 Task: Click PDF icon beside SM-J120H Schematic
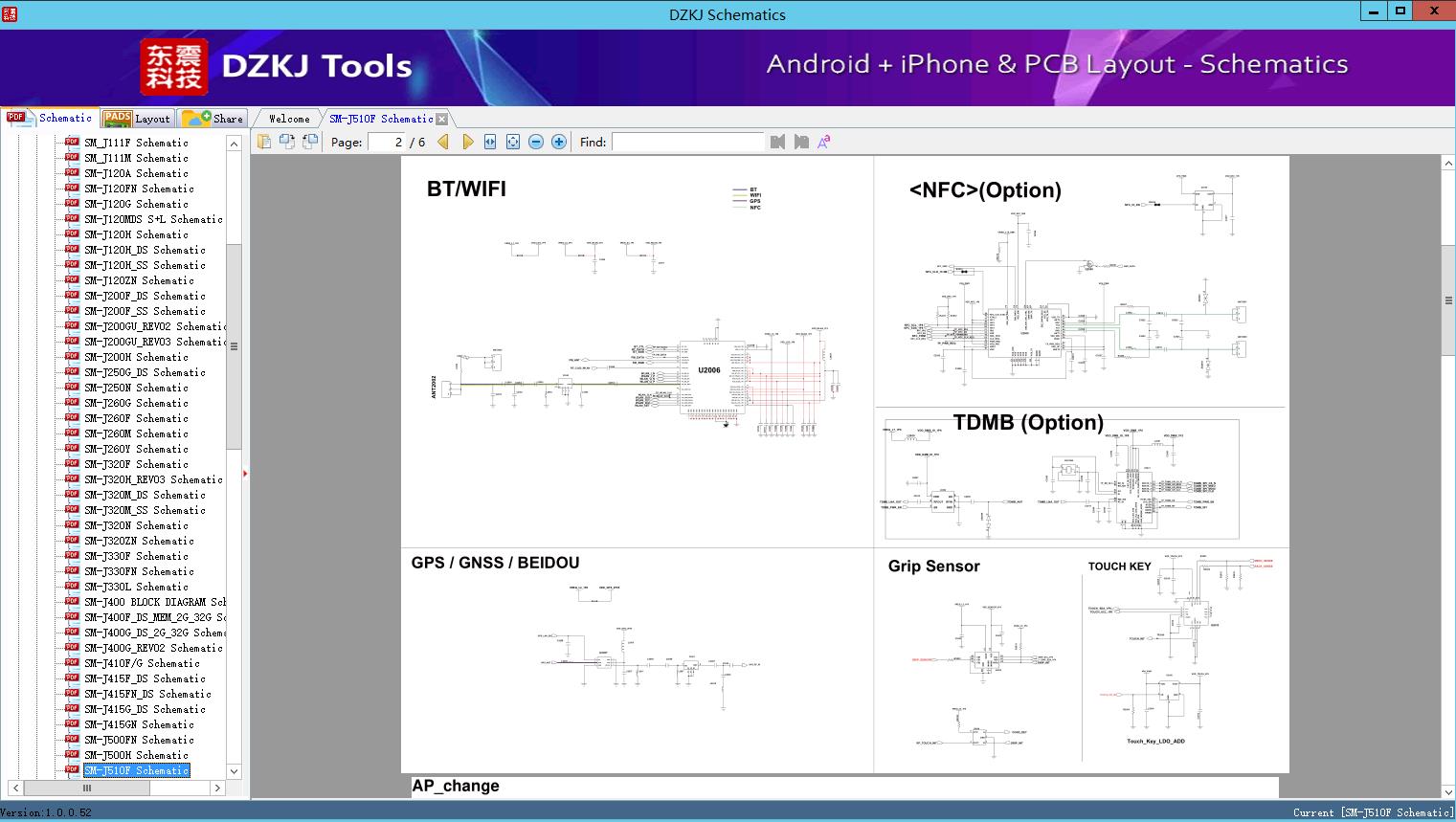[72, 233]
